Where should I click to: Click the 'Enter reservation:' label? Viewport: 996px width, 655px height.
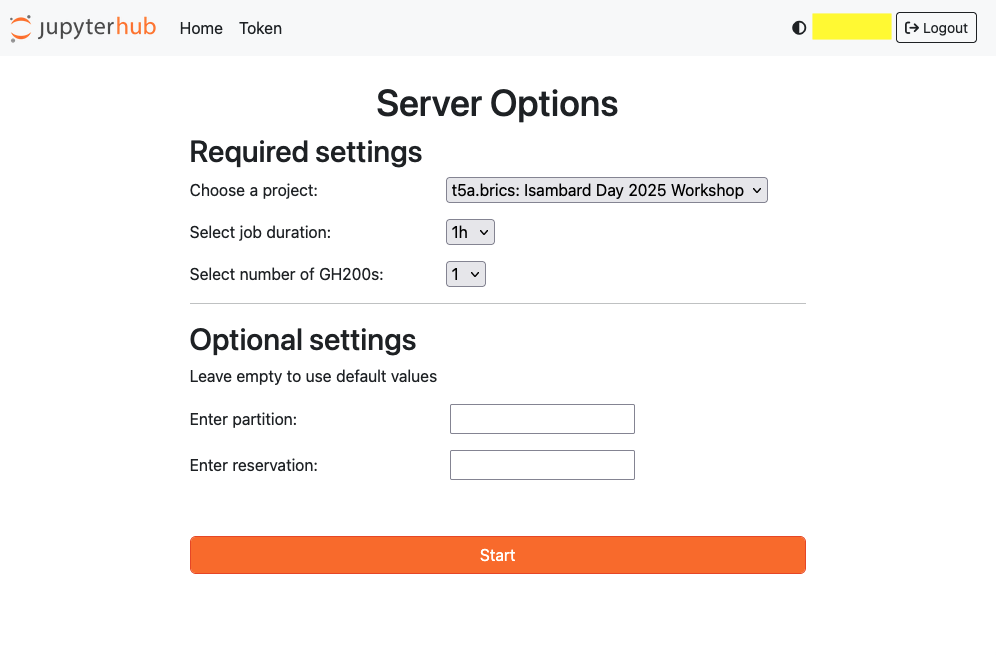253,465
